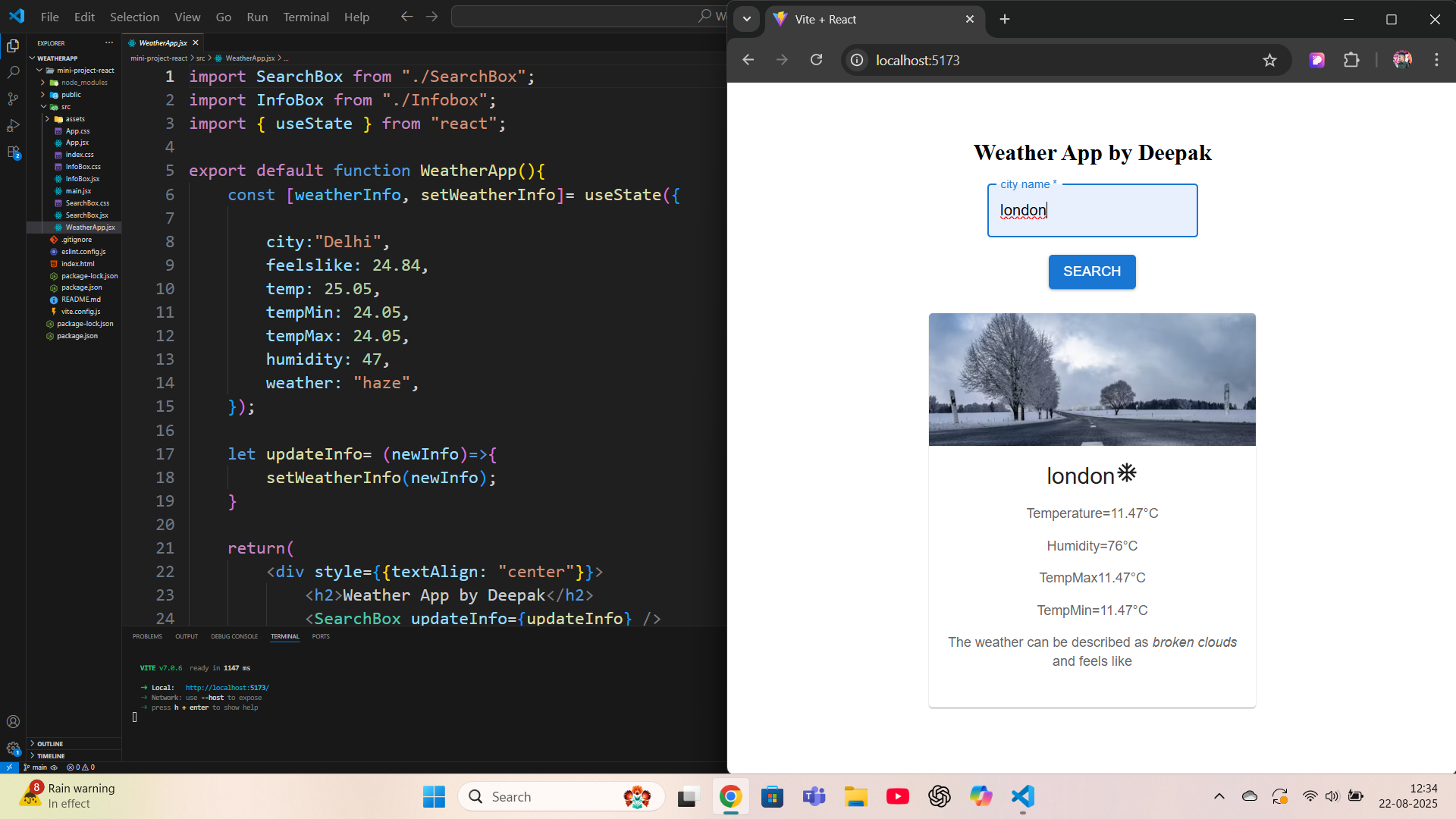Click the purple extension icon in Chrome toolbar
This screenshot has width=1456, height=819.
[x=1317, y=60]
